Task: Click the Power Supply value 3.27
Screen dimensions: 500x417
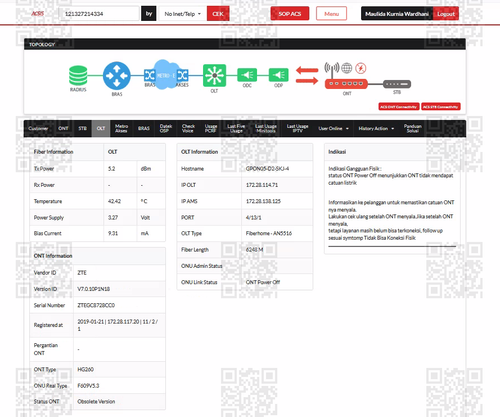Action: [113, 218]
